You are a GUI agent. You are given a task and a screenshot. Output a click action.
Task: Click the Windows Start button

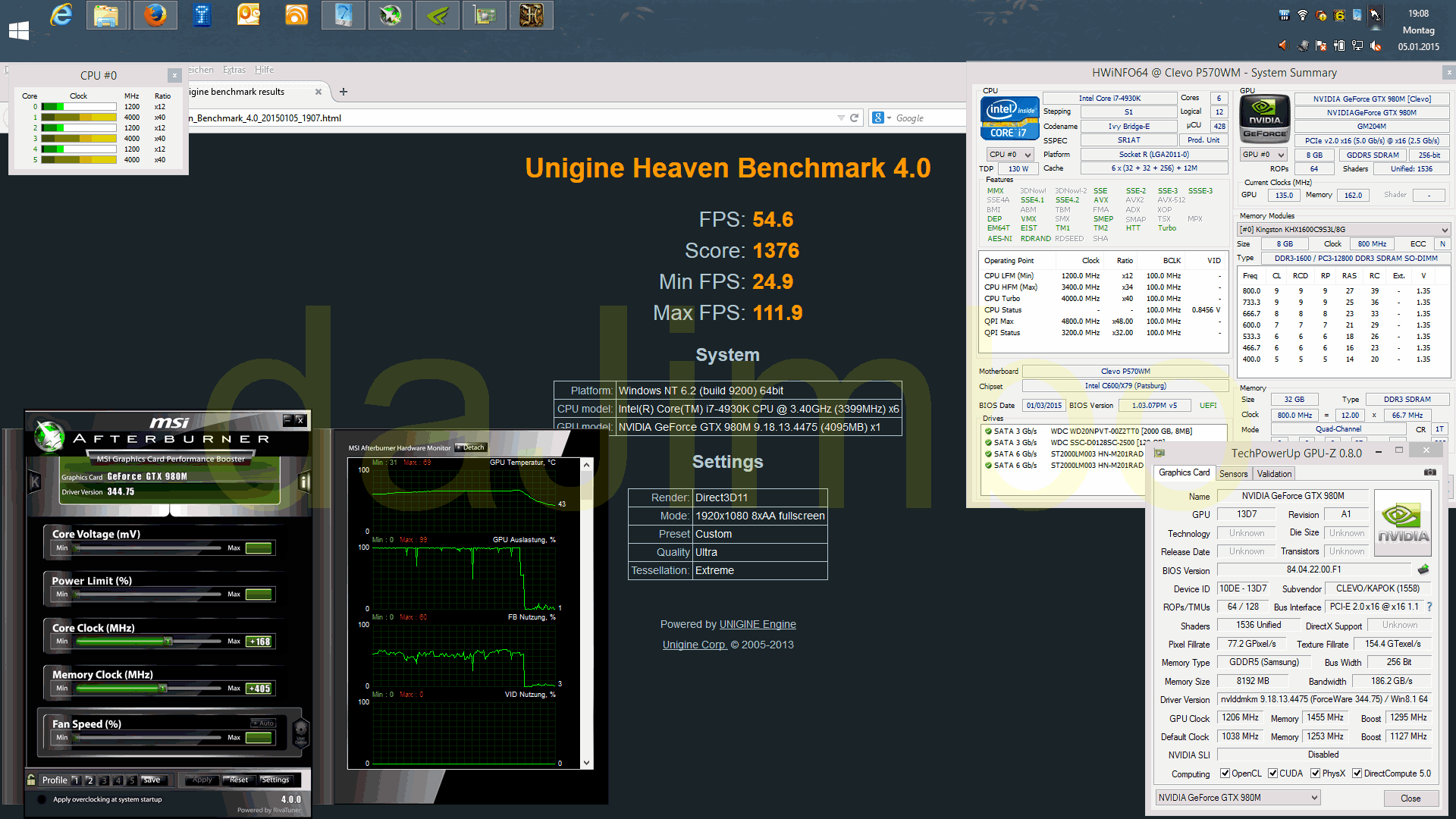tap(19, 30)
